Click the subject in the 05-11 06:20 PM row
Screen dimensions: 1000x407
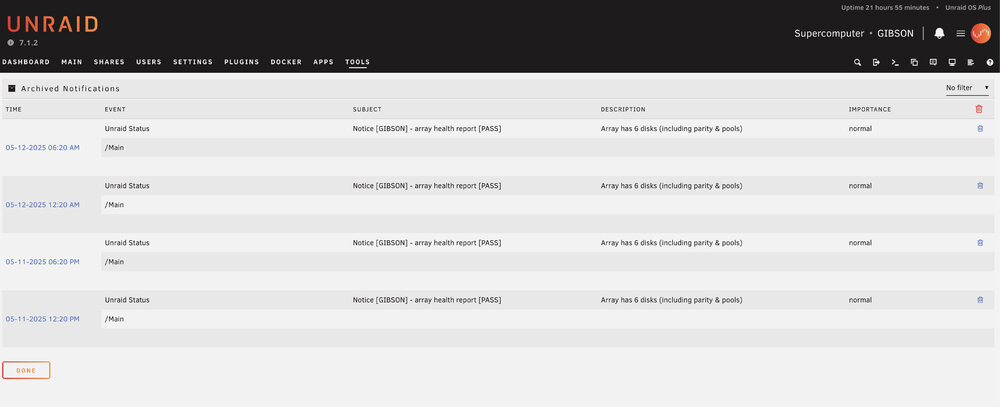pyautogui.click(x=427, y=243)
